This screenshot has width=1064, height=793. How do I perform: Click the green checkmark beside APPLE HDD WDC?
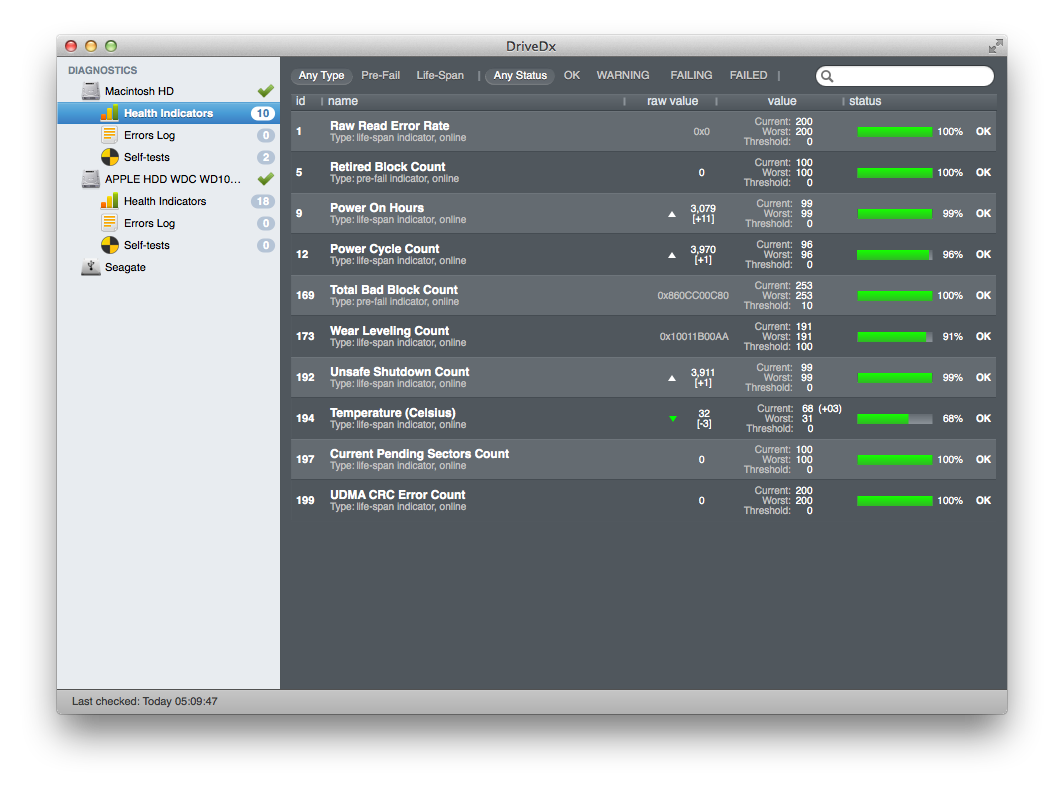266,179
